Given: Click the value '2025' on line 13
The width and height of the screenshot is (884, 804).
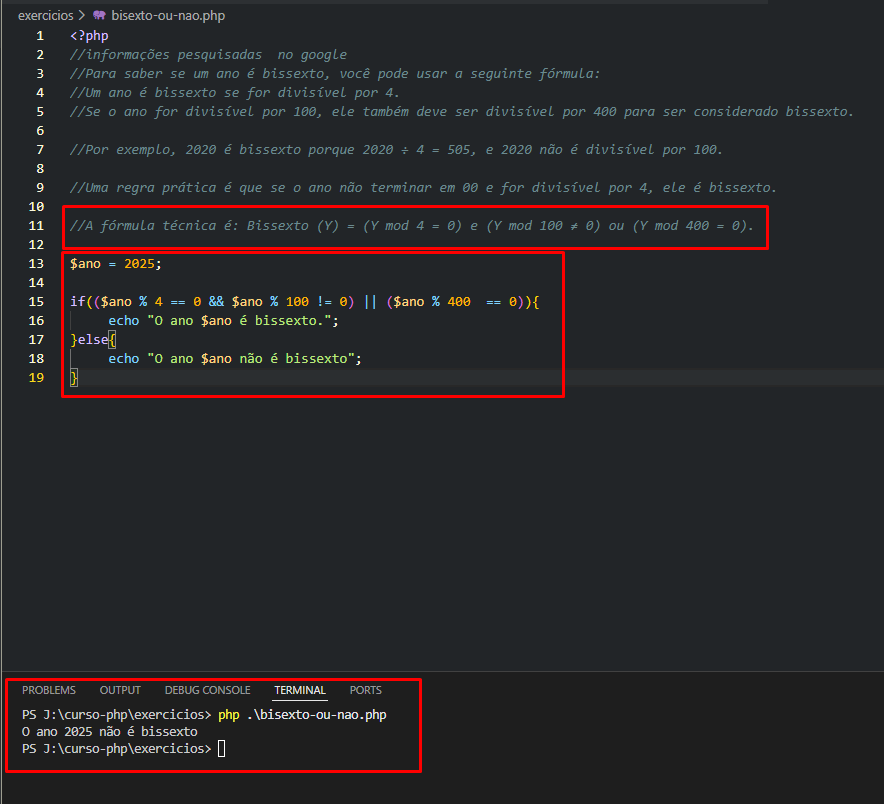Looking at the screenshot, I should [139, 263].
